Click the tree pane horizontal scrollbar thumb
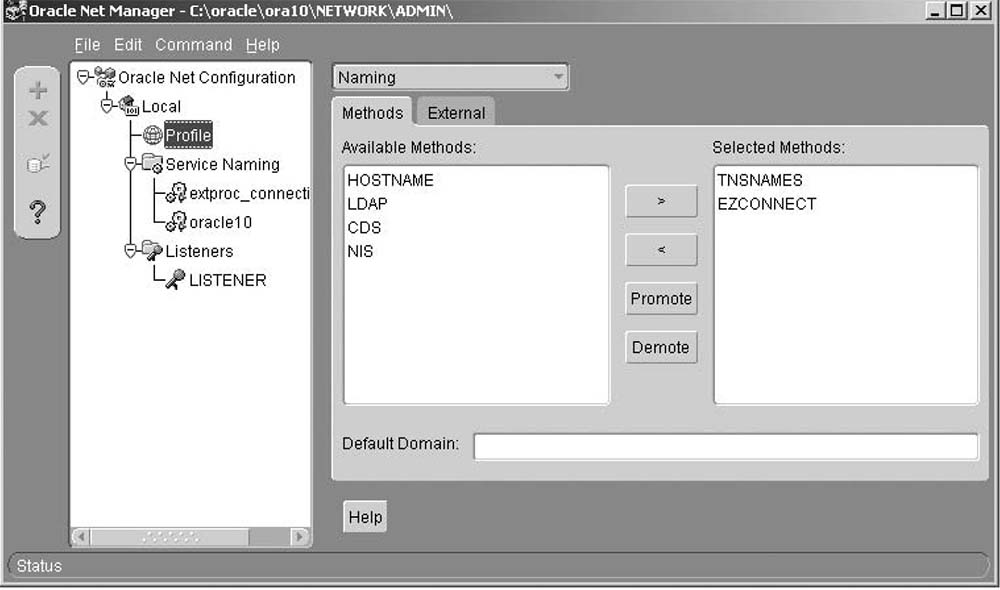1000x590 pixels. [170, 537]
